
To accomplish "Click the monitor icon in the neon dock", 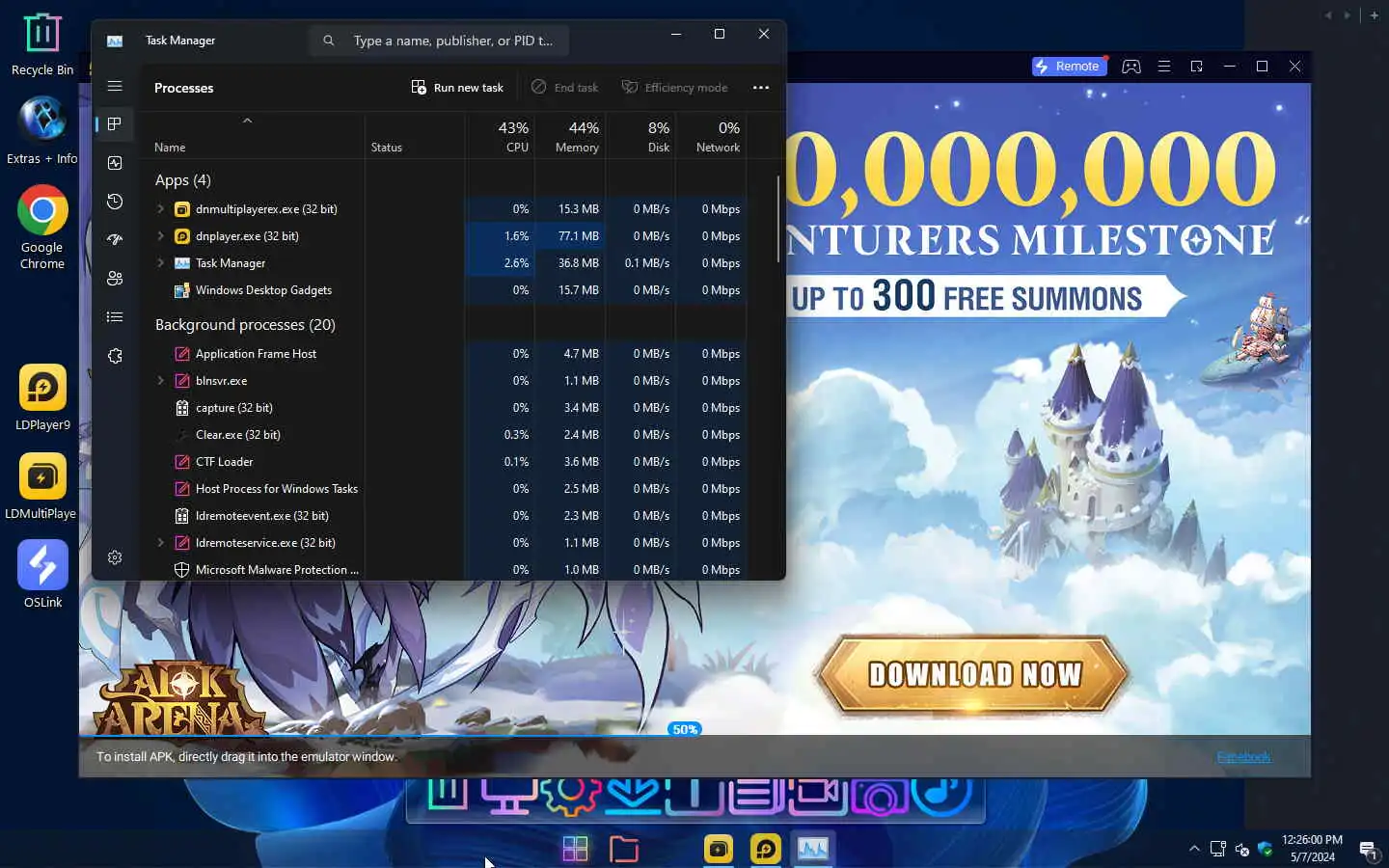I will click(509, 795).
